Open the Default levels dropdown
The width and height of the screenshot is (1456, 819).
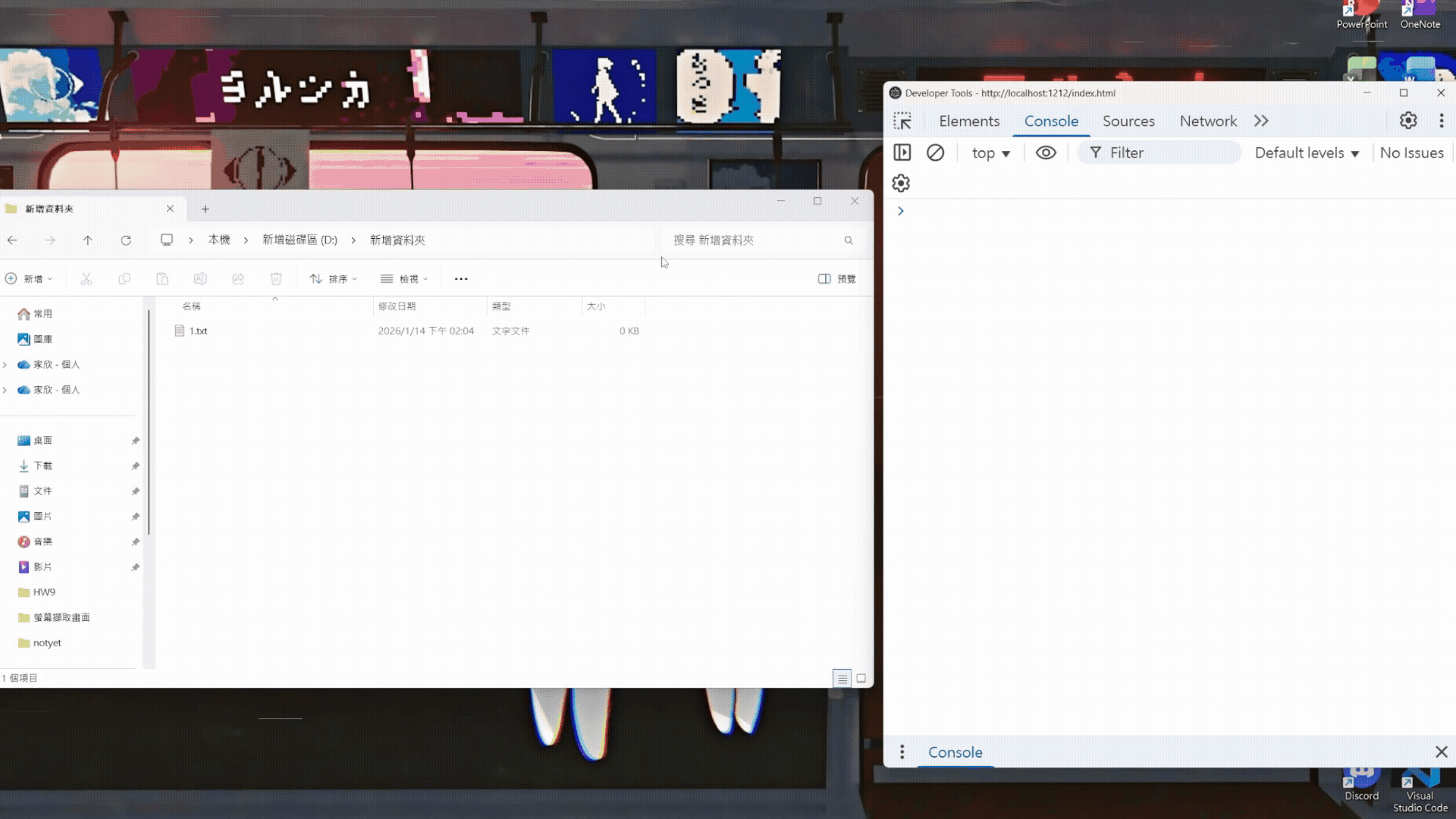[1307, 153]
